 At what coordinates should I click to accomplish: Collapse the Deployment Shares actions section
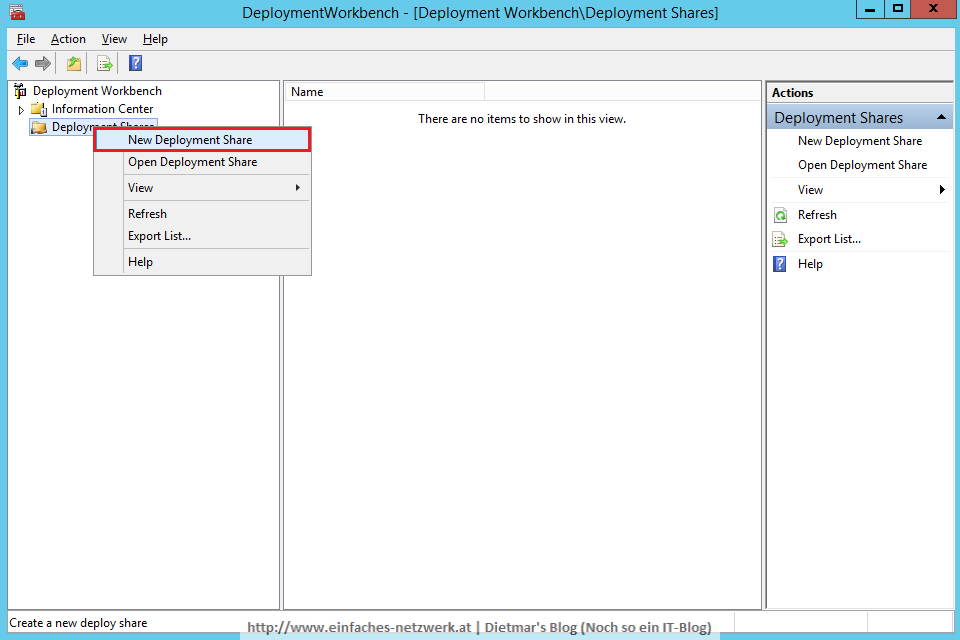[x=941, y=117]
